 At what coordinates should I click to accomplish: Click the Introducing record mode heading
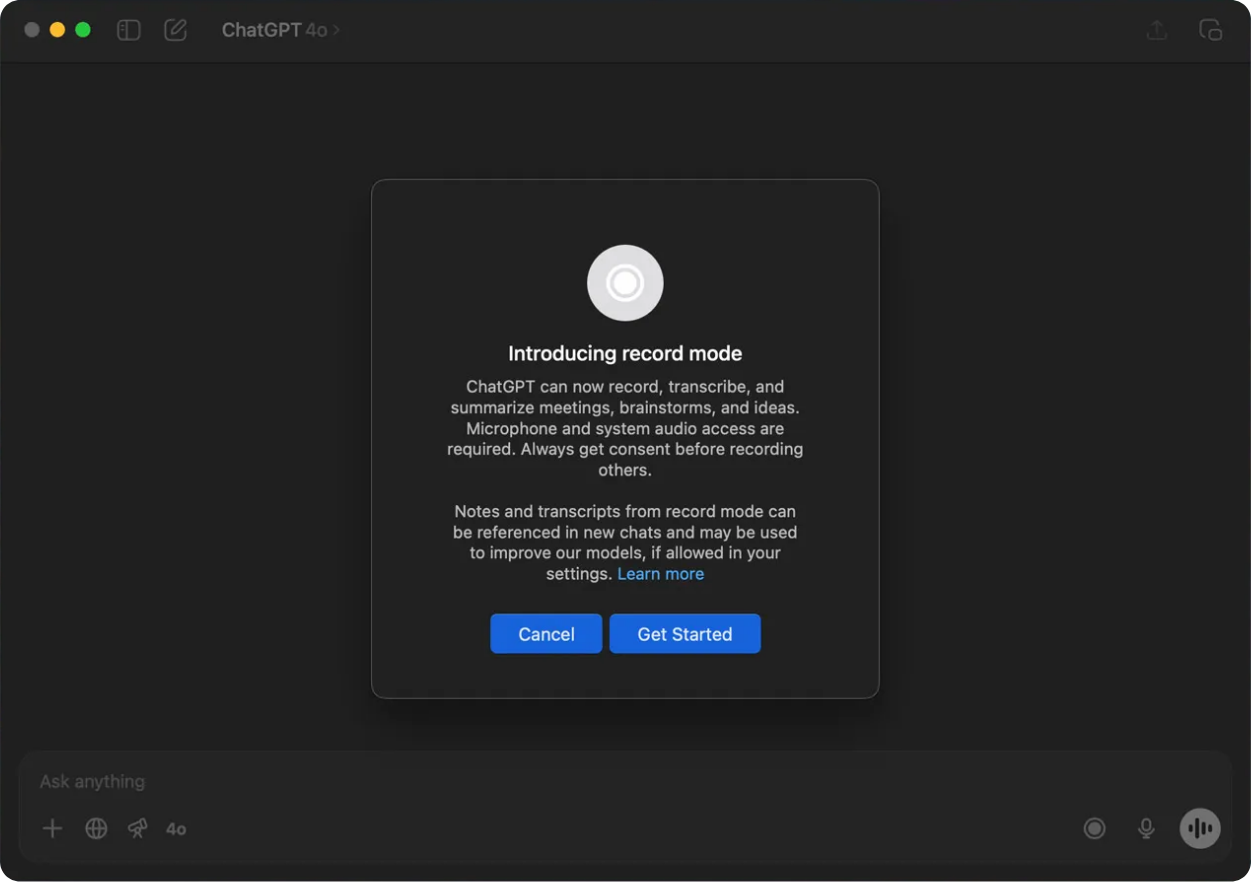tap(625, 353)
